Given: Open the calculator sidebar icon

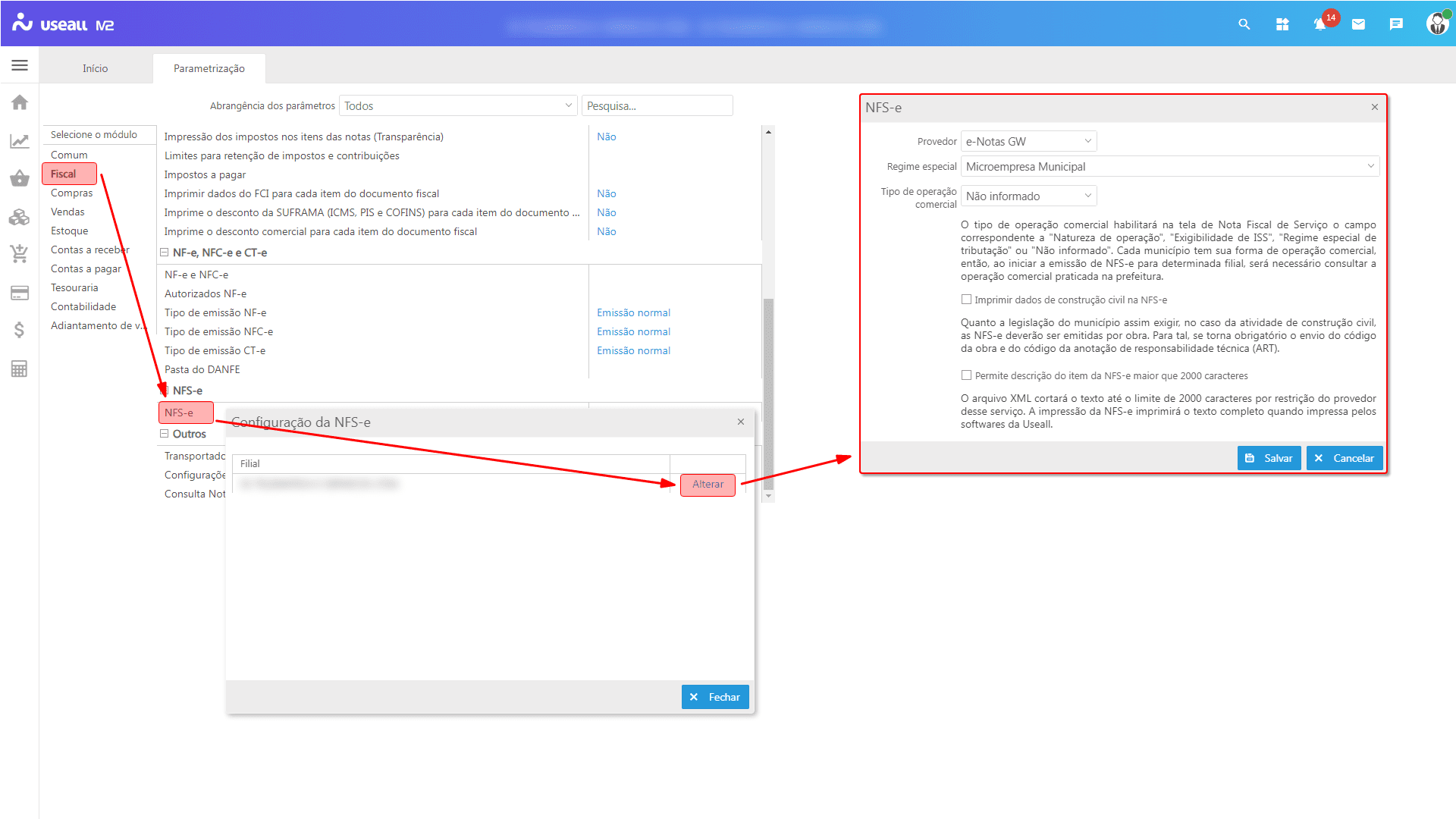Looking at the screenshot, I should click(20, 369).
